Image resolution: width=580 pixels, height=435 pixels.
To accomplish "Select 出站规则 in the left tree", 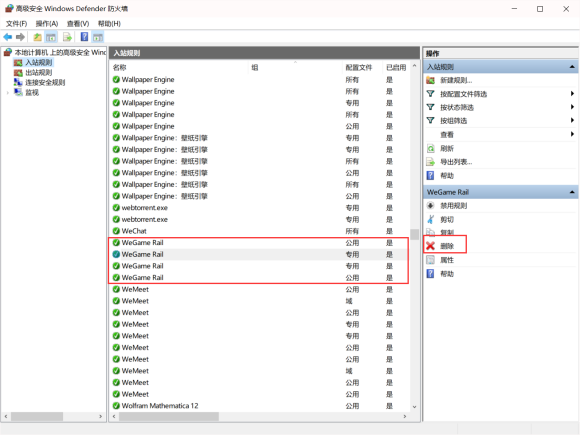I will [x=38, y=72].
